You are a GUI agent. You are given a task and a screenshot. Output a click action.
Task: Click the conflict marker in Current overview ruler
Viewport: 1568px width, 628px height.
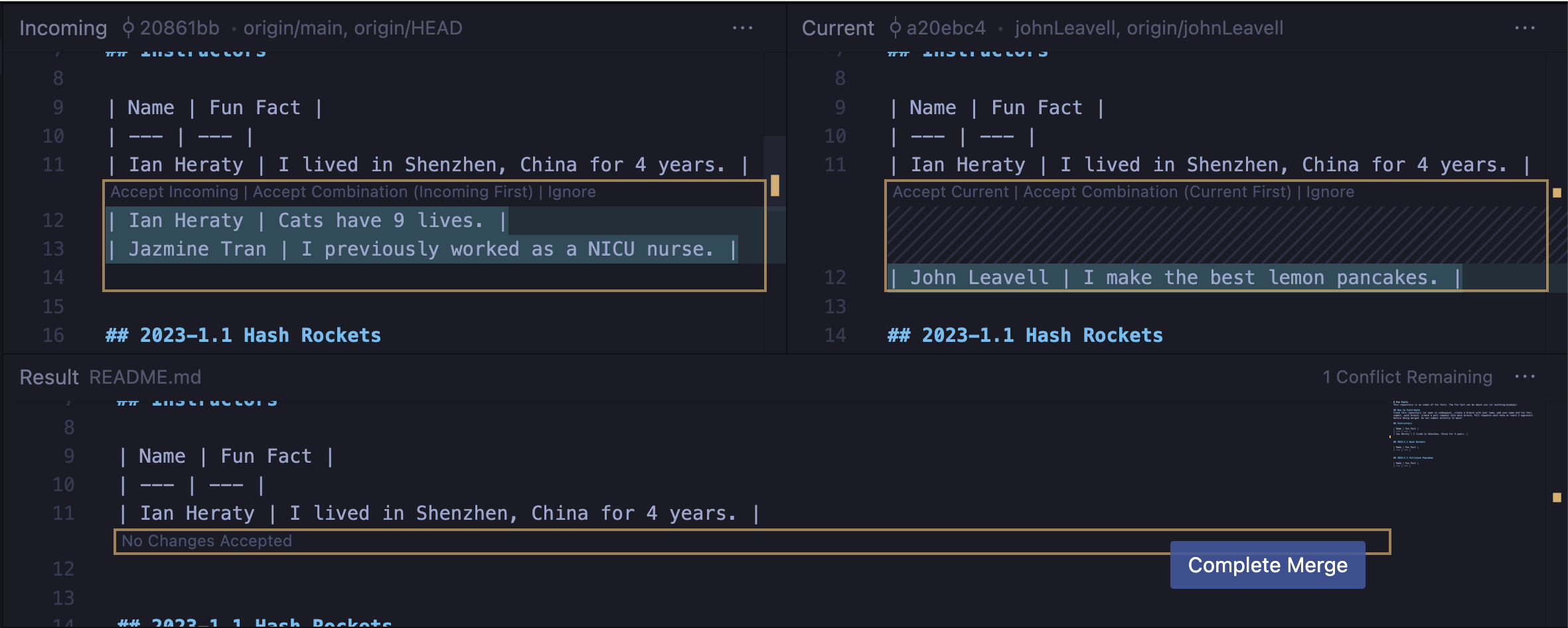coord(1557,193)
